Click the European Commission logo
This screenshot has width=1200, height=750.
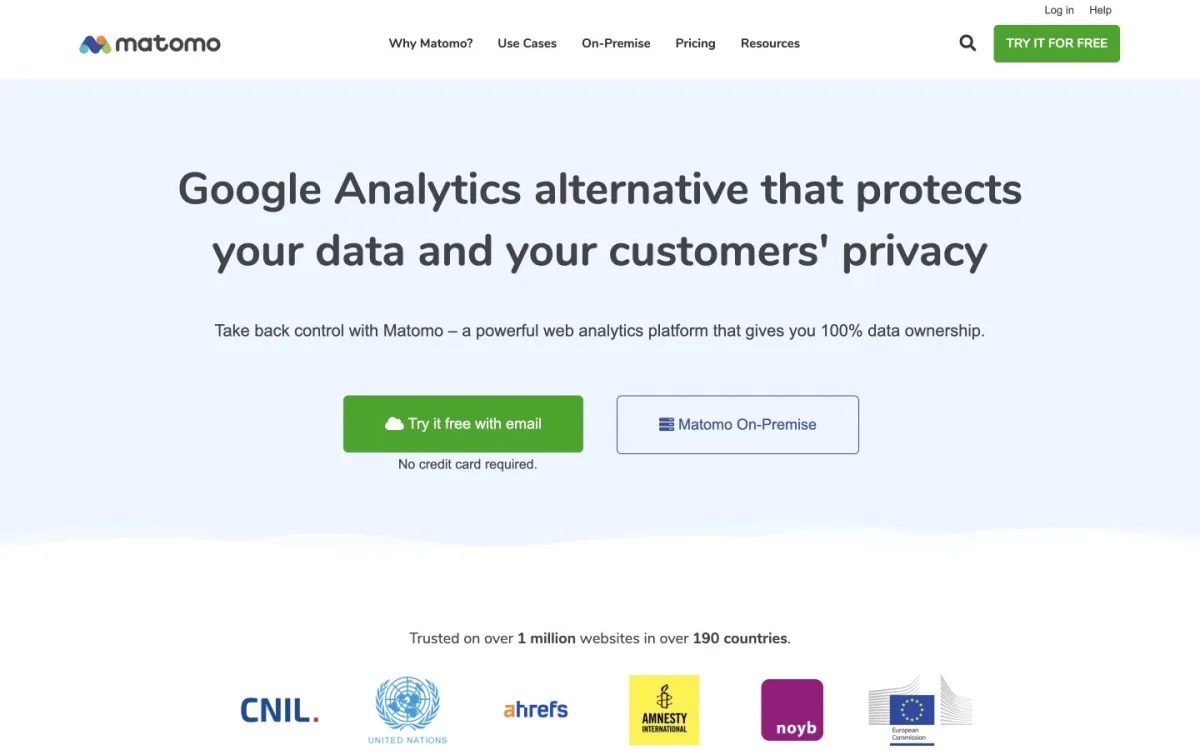911,710
